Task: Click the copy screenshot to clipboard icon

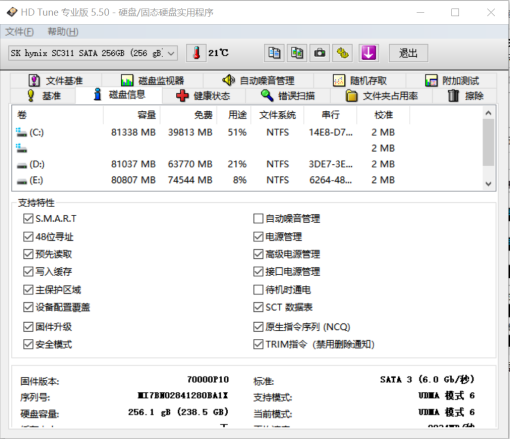Action: 297,53
